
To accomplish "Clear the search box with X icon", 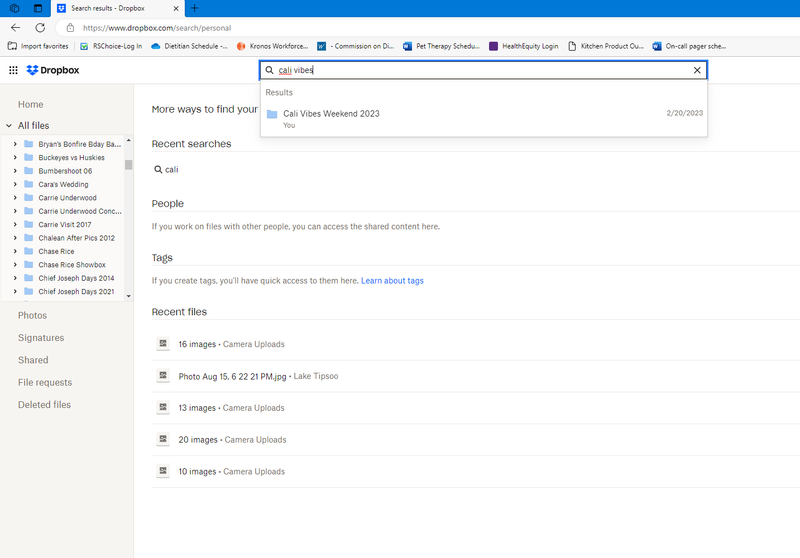I will 697,71.
